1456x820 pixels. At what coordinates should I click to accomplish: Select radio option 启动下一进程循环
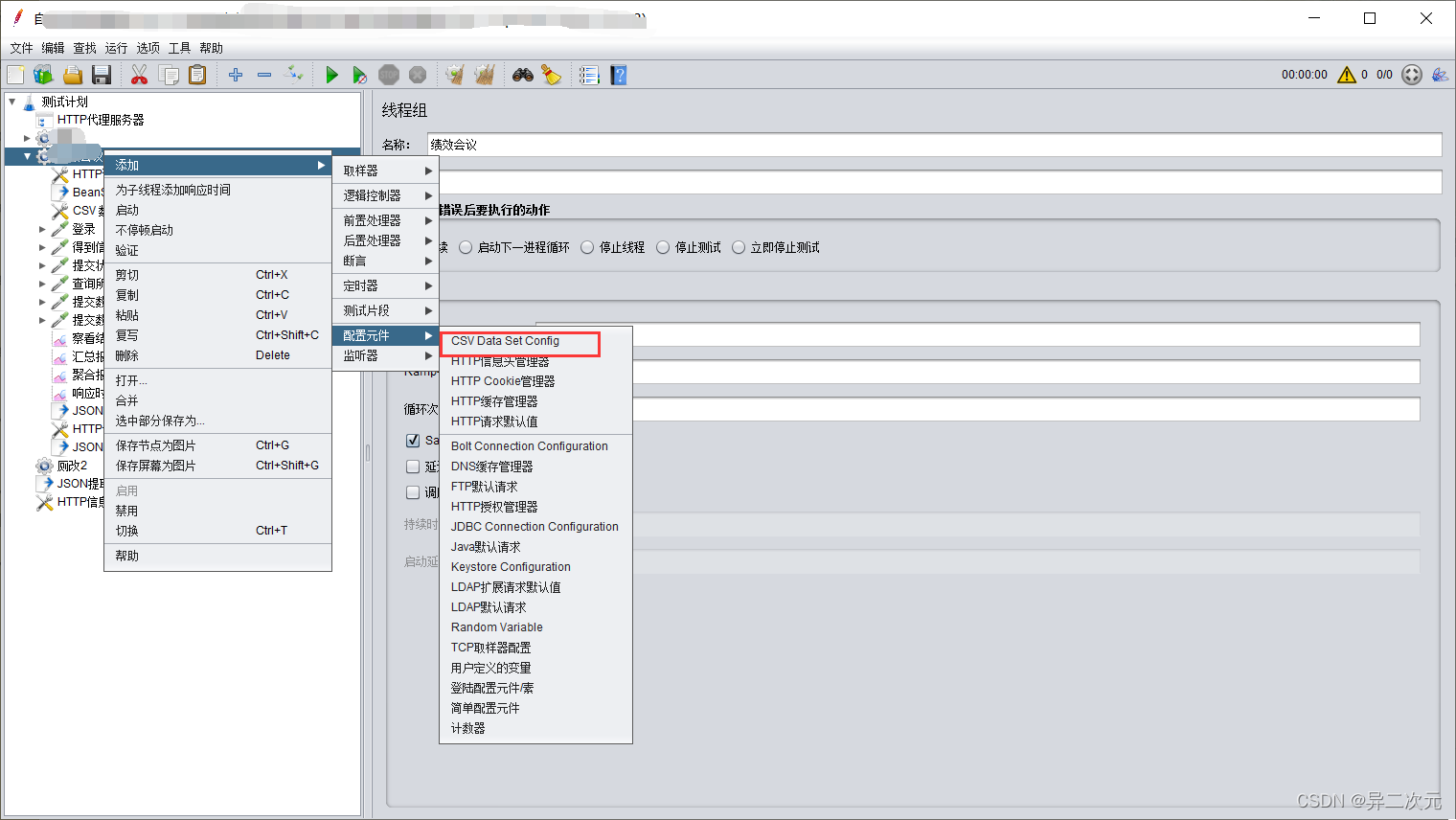(466, 247)
